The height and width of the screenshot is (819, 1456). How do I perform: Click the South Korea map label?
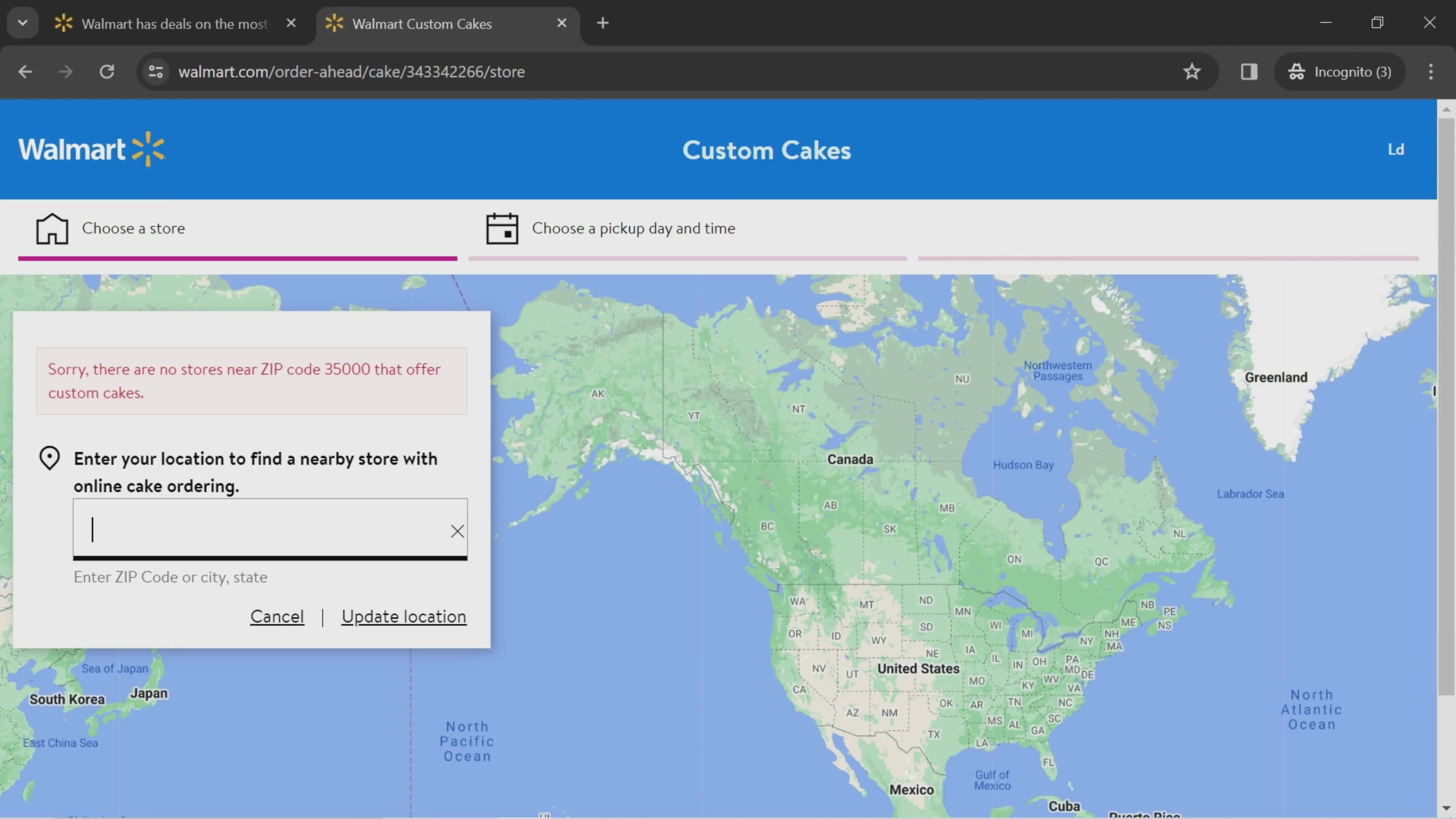tap(67, 699)
